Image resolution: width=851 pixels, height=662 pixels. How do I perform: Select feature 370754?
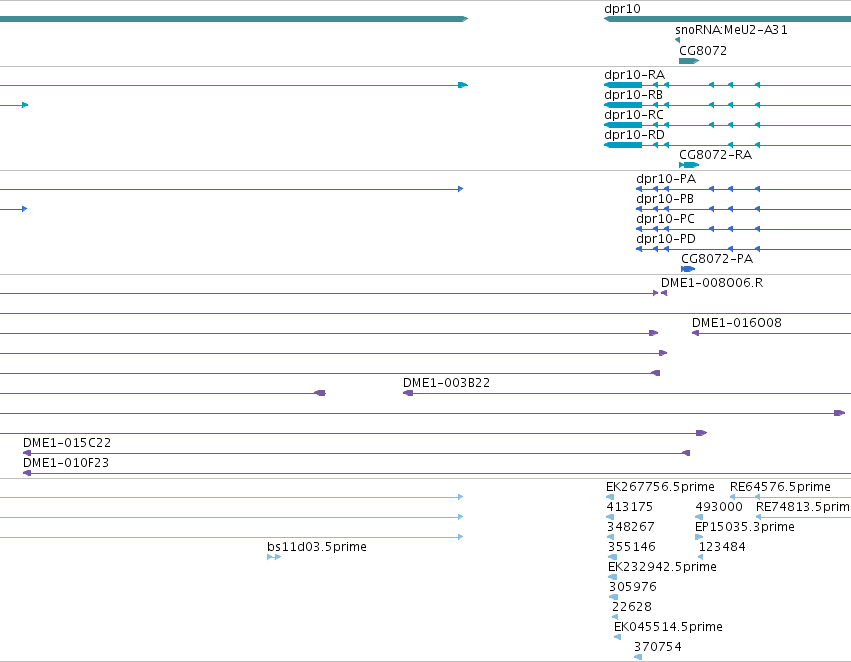638,658
